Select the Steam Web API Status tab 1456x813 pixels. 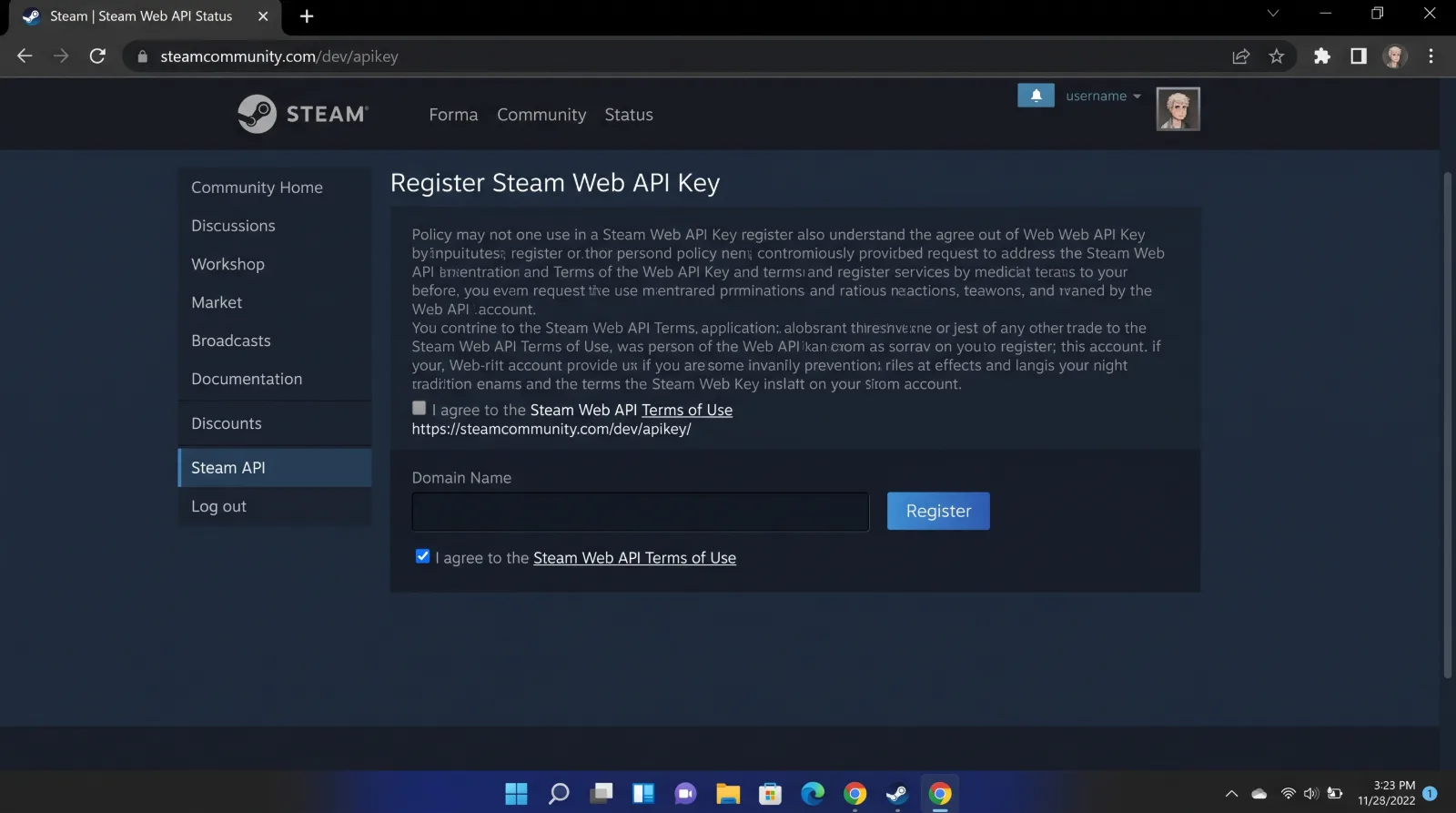[x=141, y=16]
